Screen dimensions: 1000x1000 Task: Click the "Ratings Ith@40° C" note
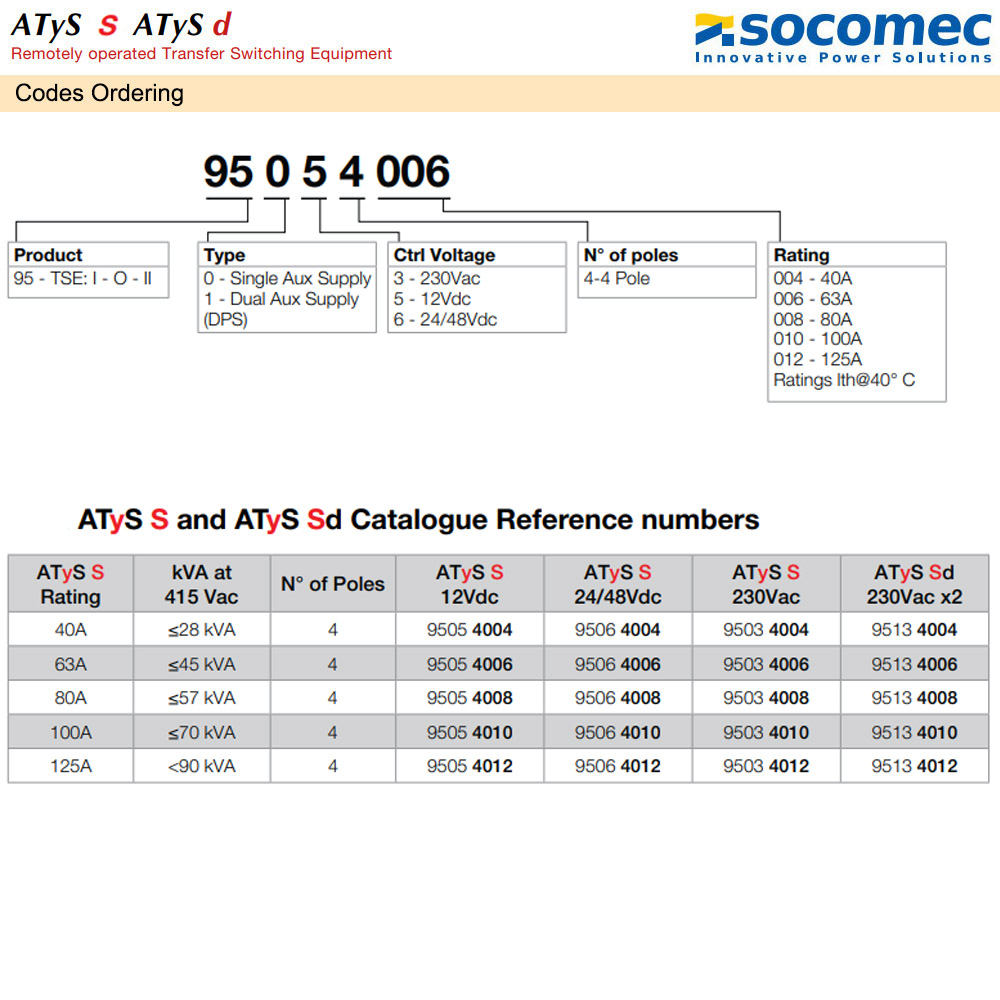tap(844, 380)
